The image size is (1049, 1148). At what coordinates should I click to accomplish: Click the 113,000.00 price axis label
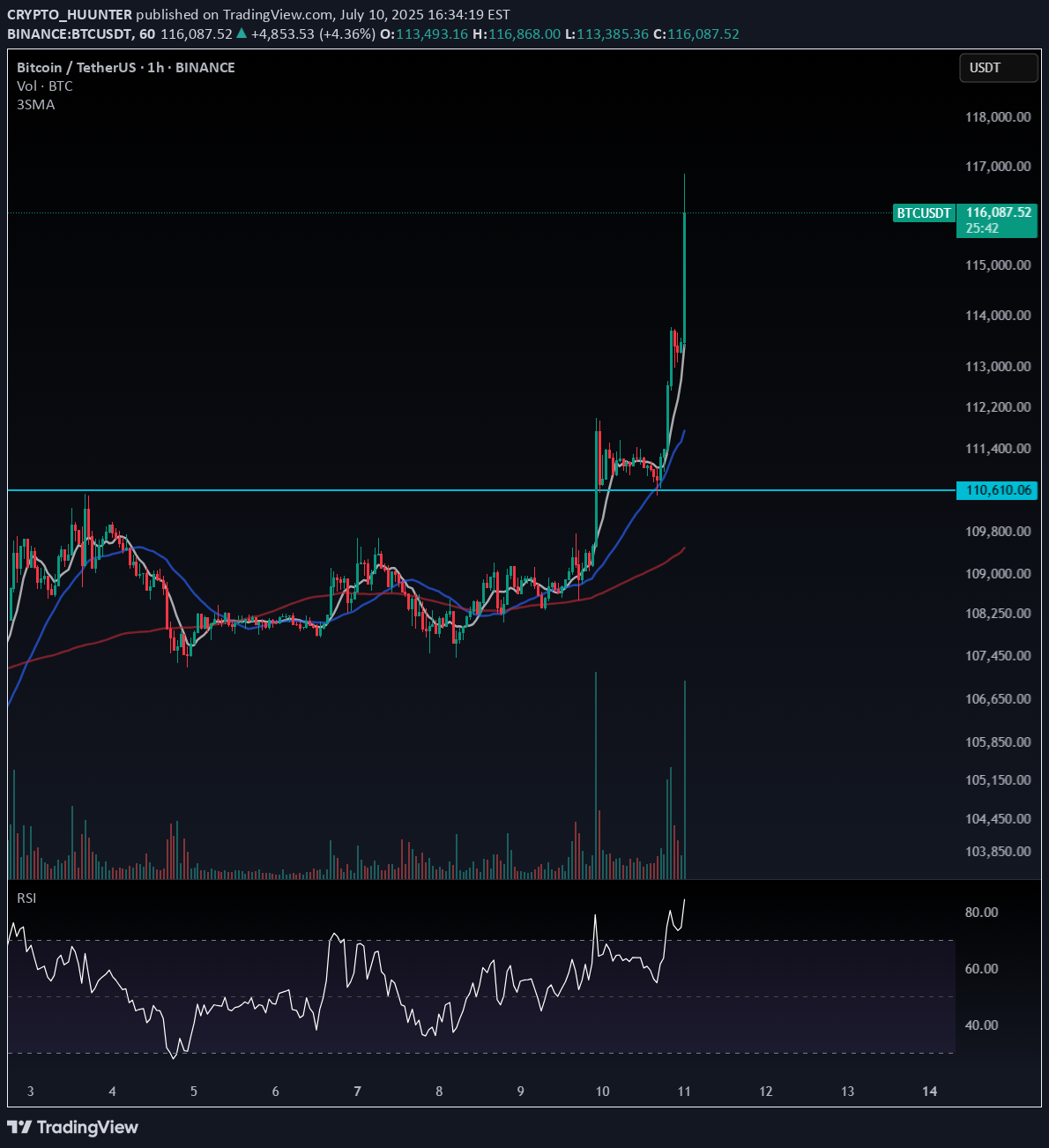pos(999,366)
